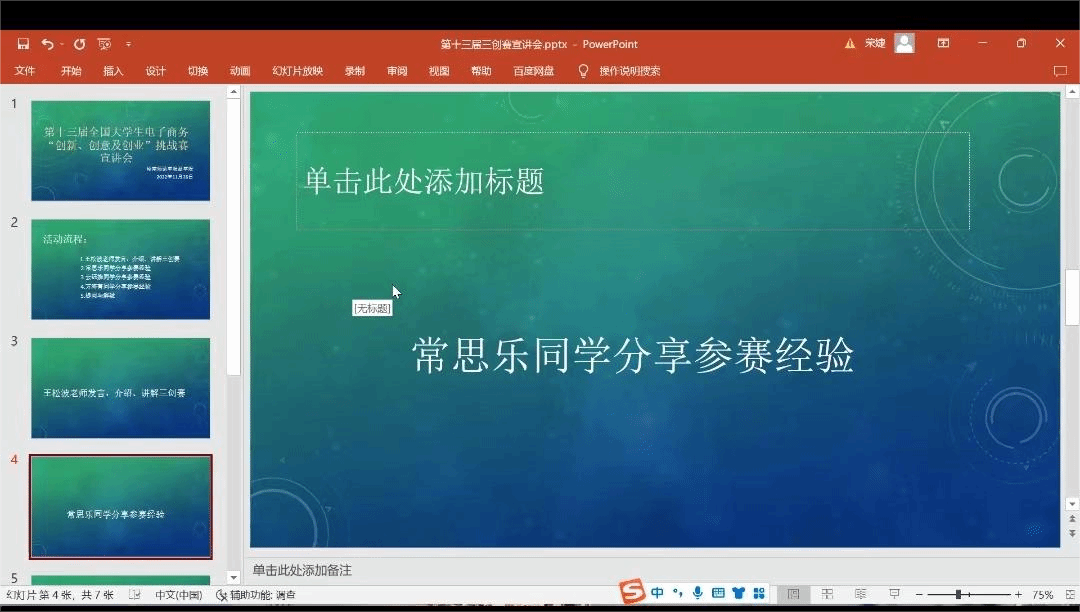This screenshot has height=612, width=1080.
Task: Open the Undo history dropdown arrow
Action: (x=61, y=44)
